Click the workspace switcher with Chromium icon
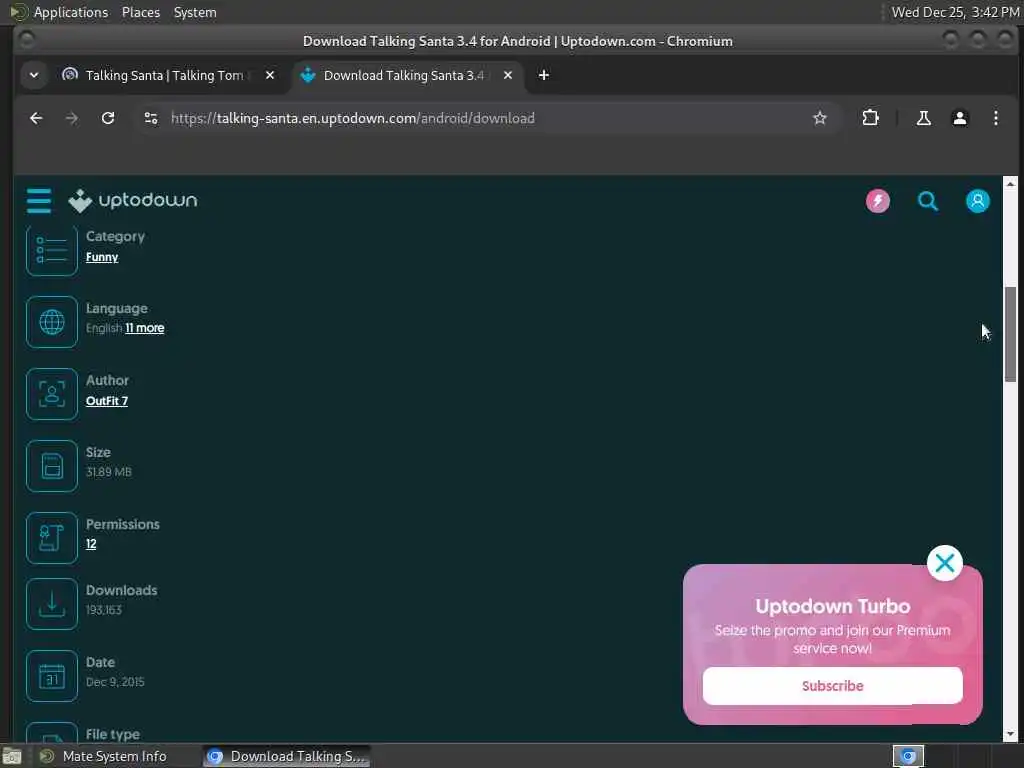Screen dimensions: 1024x768 pyautogui.click(x=908, y=756)
